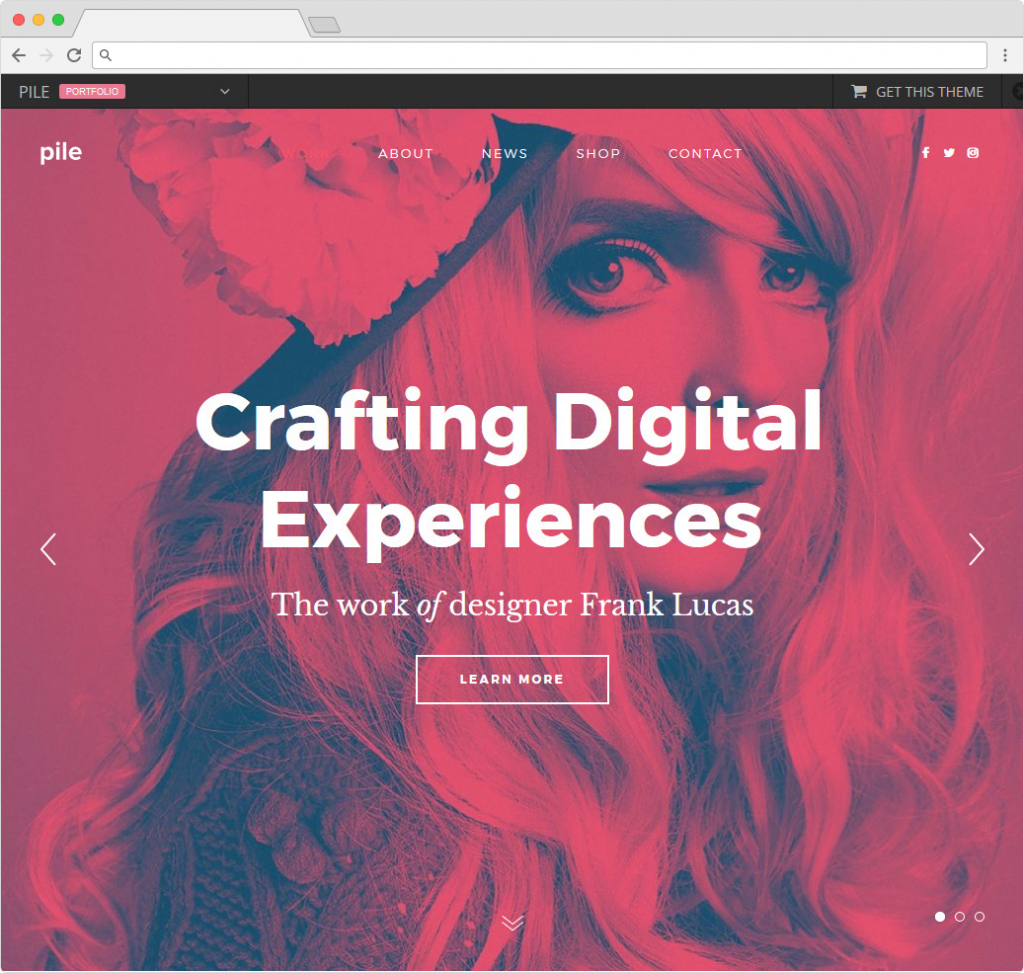Click the GET THIS THEME link
The width and height of the screenshot is (1024, 973).
click(x=929, y=92)
